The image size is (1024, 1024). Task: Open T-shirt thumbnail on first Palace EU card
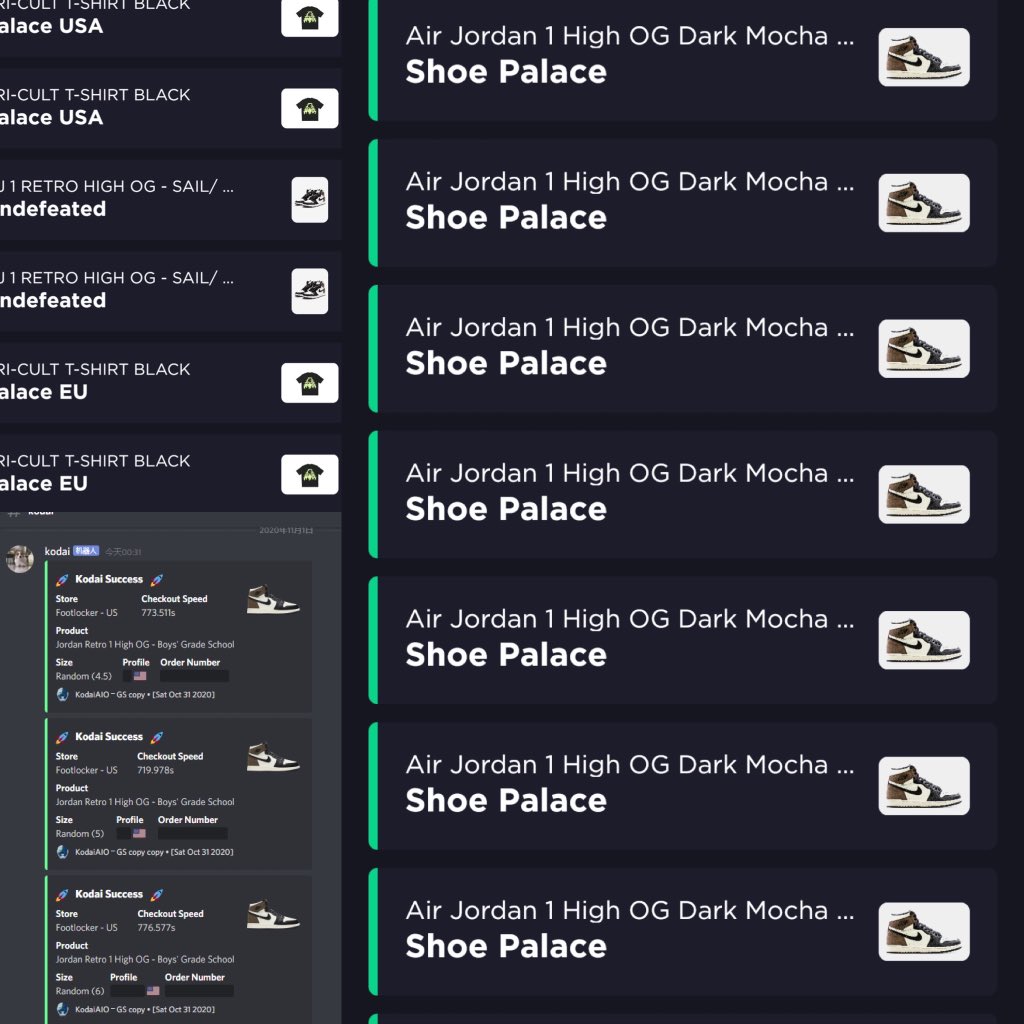(310, 383)
